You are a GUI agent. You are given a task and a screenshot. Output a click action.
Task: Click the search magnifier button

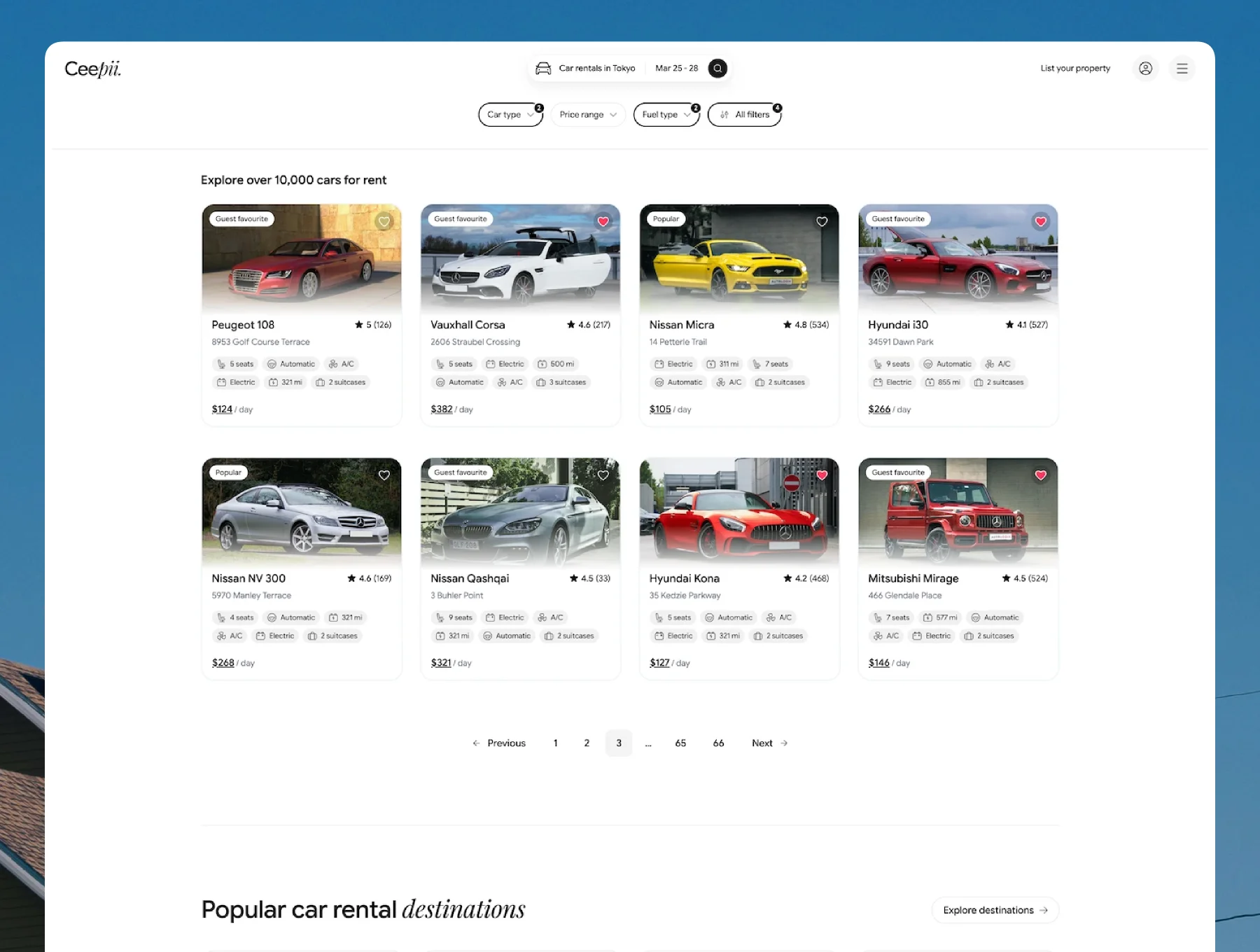[717, 68]
